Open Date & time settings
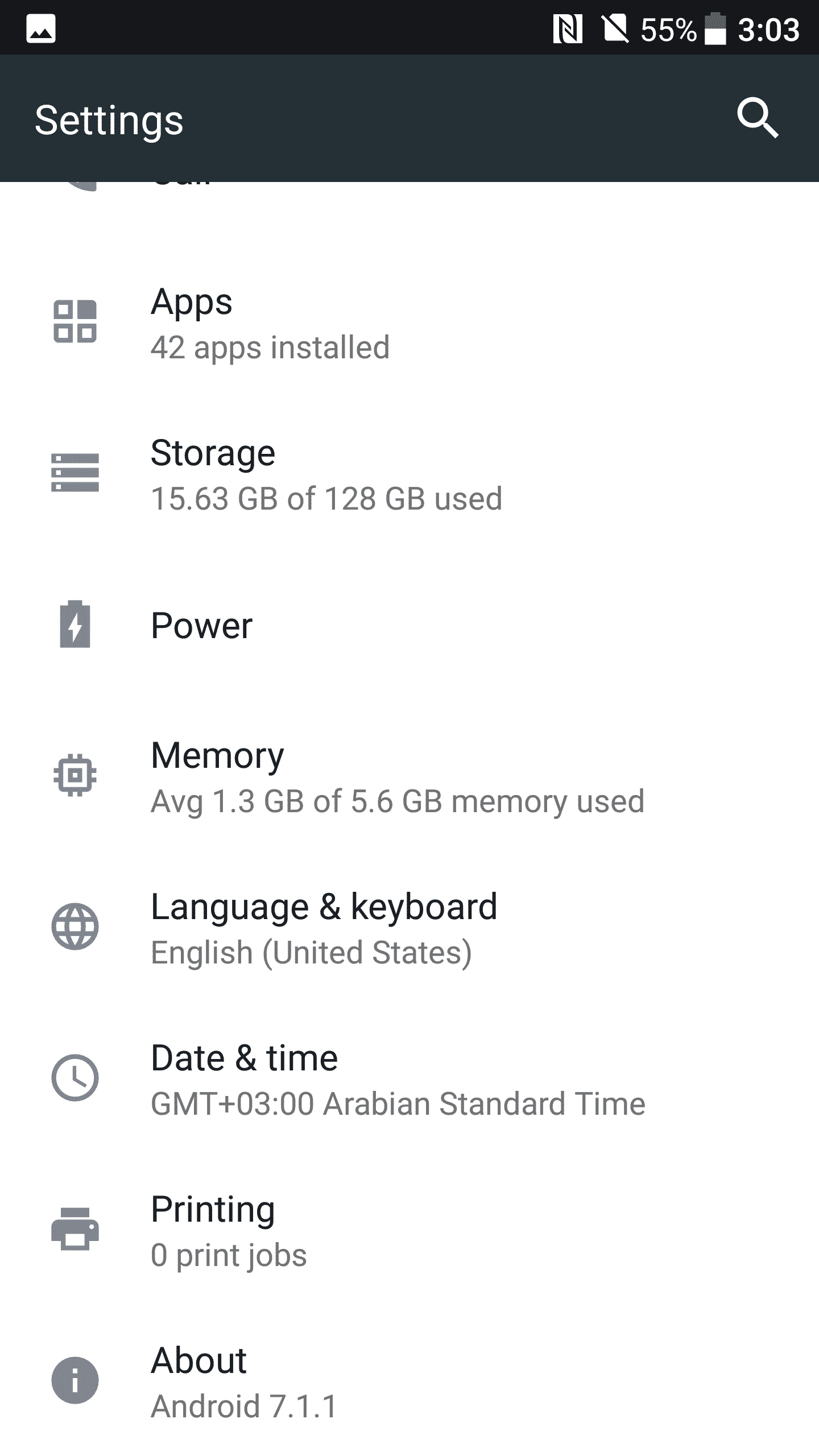The height and width of the screenshot is (1456, 819). pyautogui.click(x=398, y=1080)
